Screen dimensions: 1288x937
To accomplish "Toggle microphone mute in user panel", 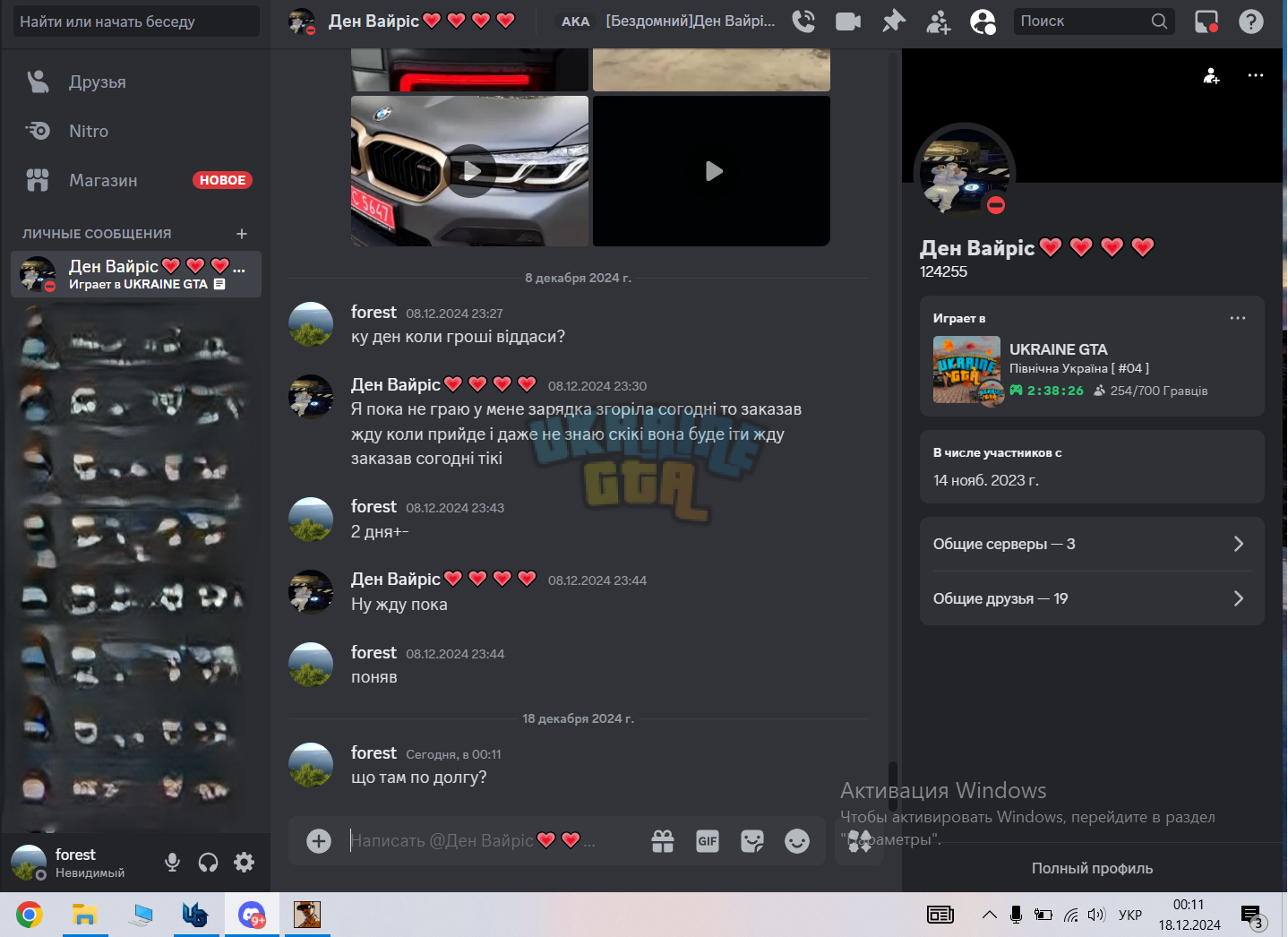I will pos(172,863).
